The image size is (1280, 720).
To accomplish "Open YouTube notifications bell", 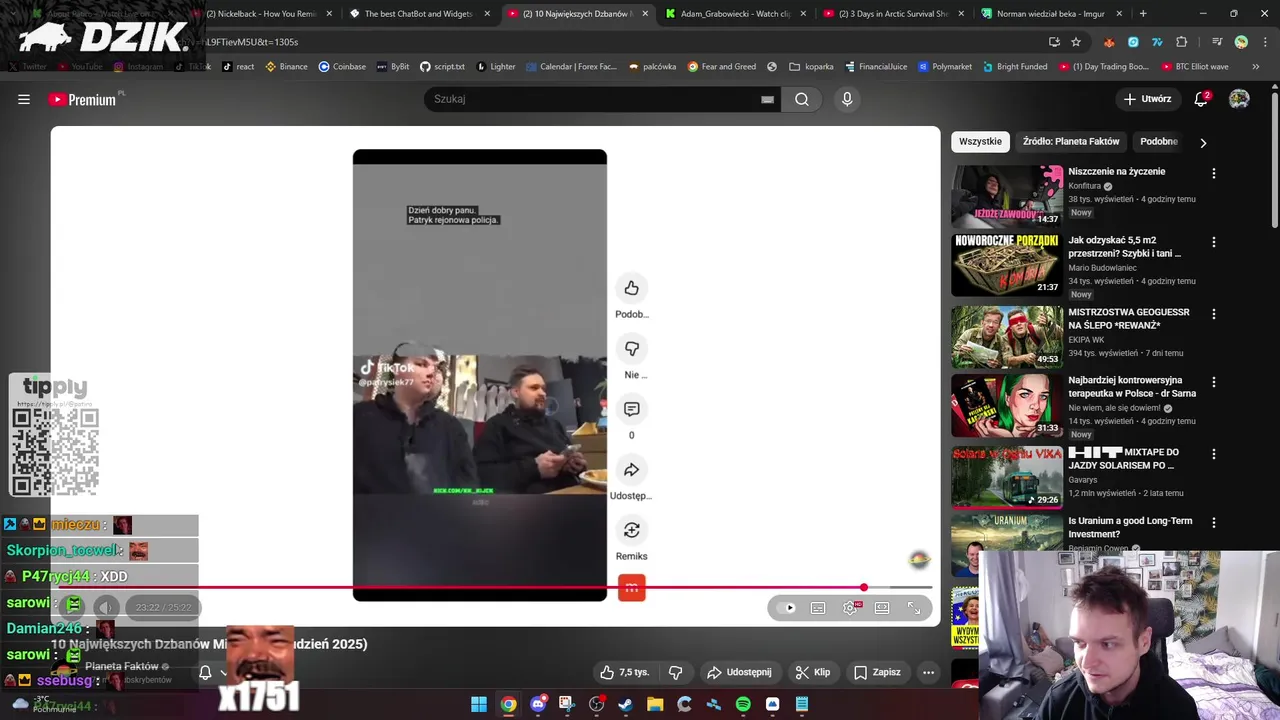I will pyautogui.click(x=1202, y=99).
